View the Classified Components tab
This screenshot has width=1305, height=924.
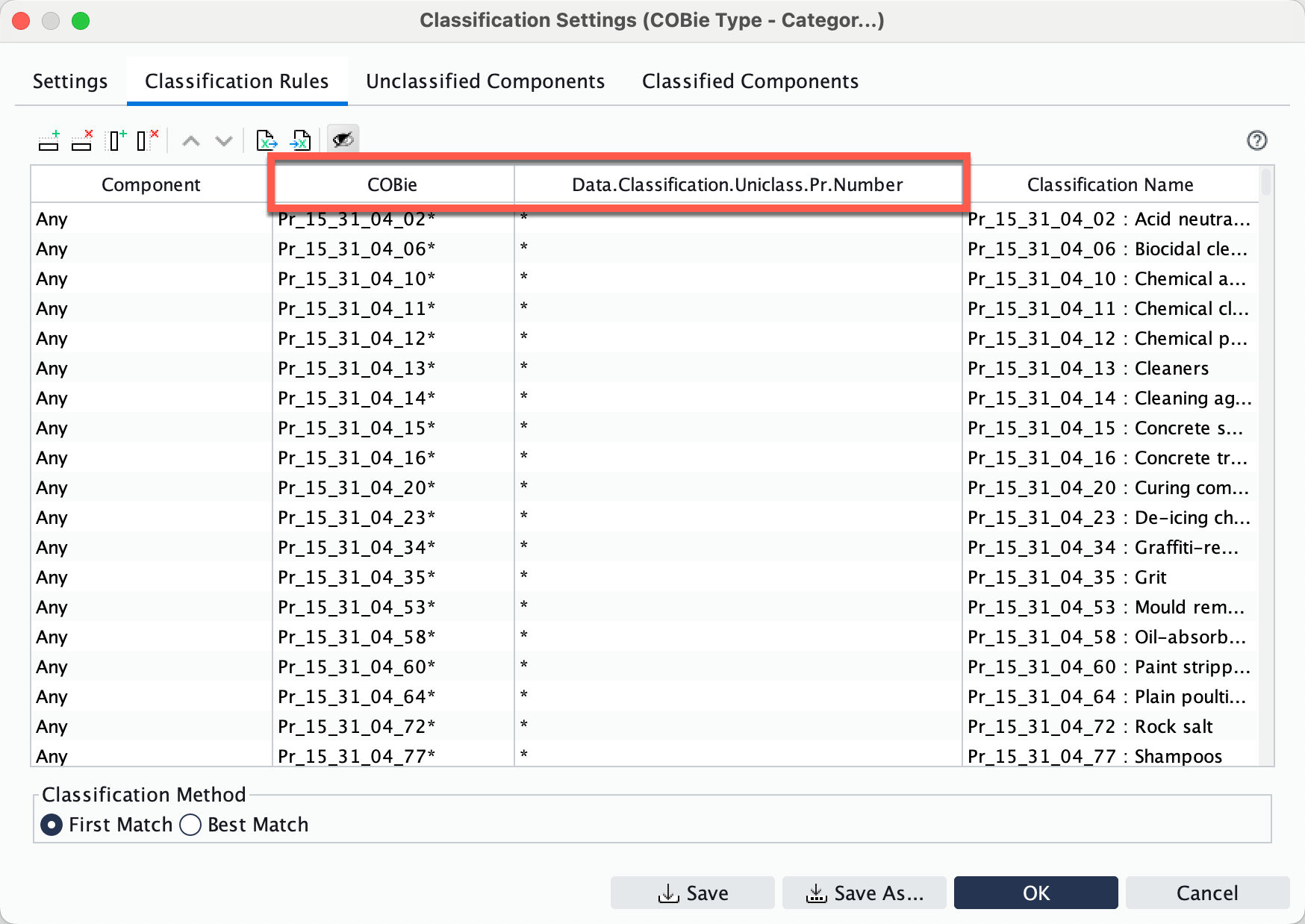click(x=750, y=81)
